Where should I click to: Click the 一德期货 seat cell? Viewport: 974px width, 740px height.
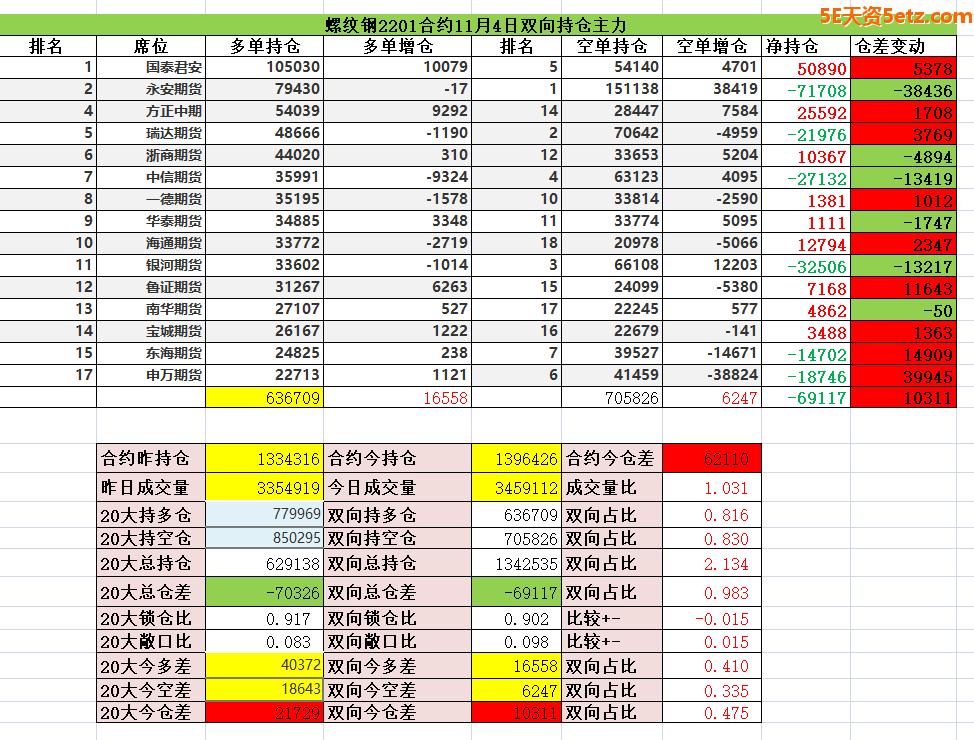151,199
